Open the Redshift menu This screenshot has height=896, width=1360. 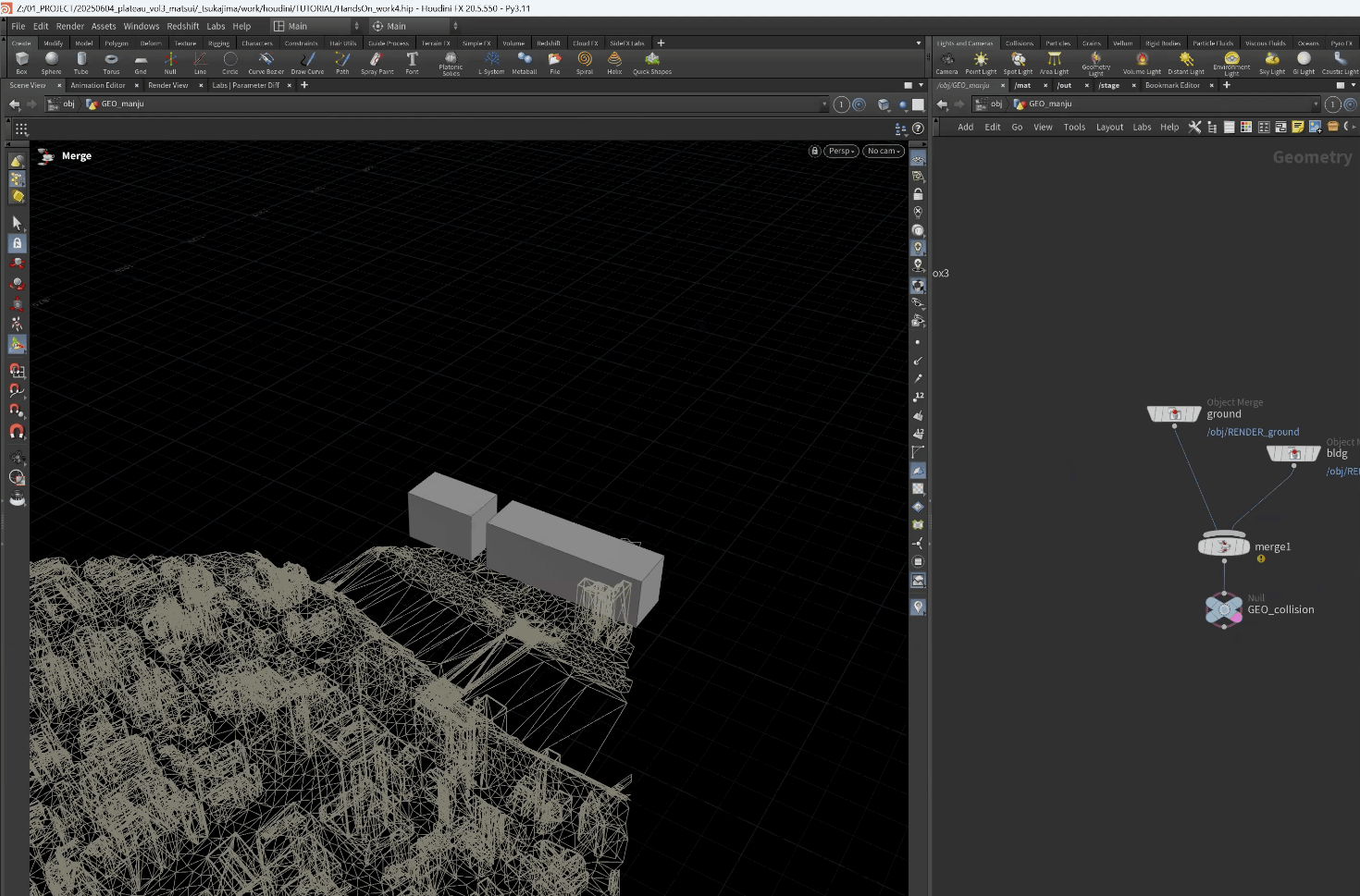pos(182,26)
